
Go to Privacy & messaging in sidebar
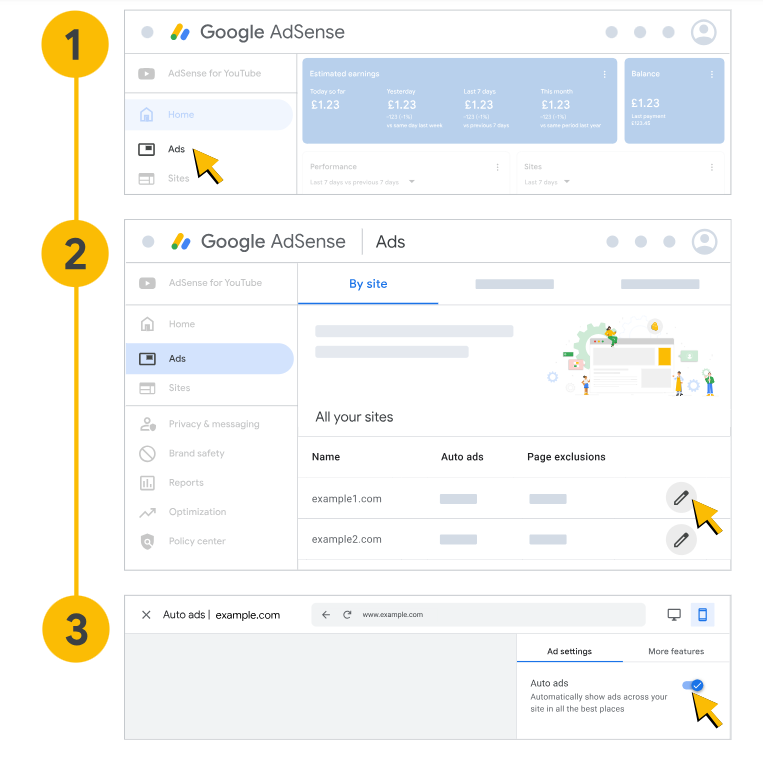pyautogui.click(x=213, y=424)
